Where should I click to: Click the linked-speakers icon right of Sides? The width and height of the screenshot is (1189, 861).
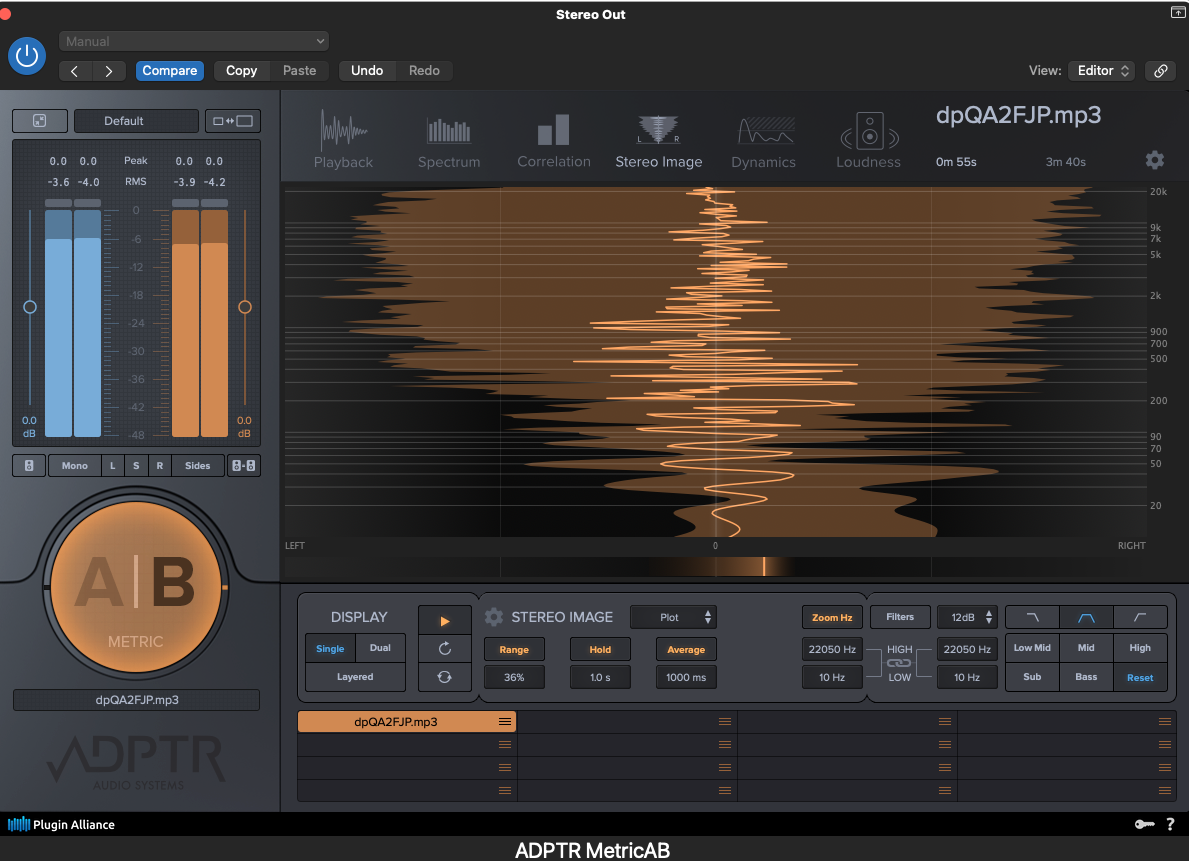coord(243,466)
